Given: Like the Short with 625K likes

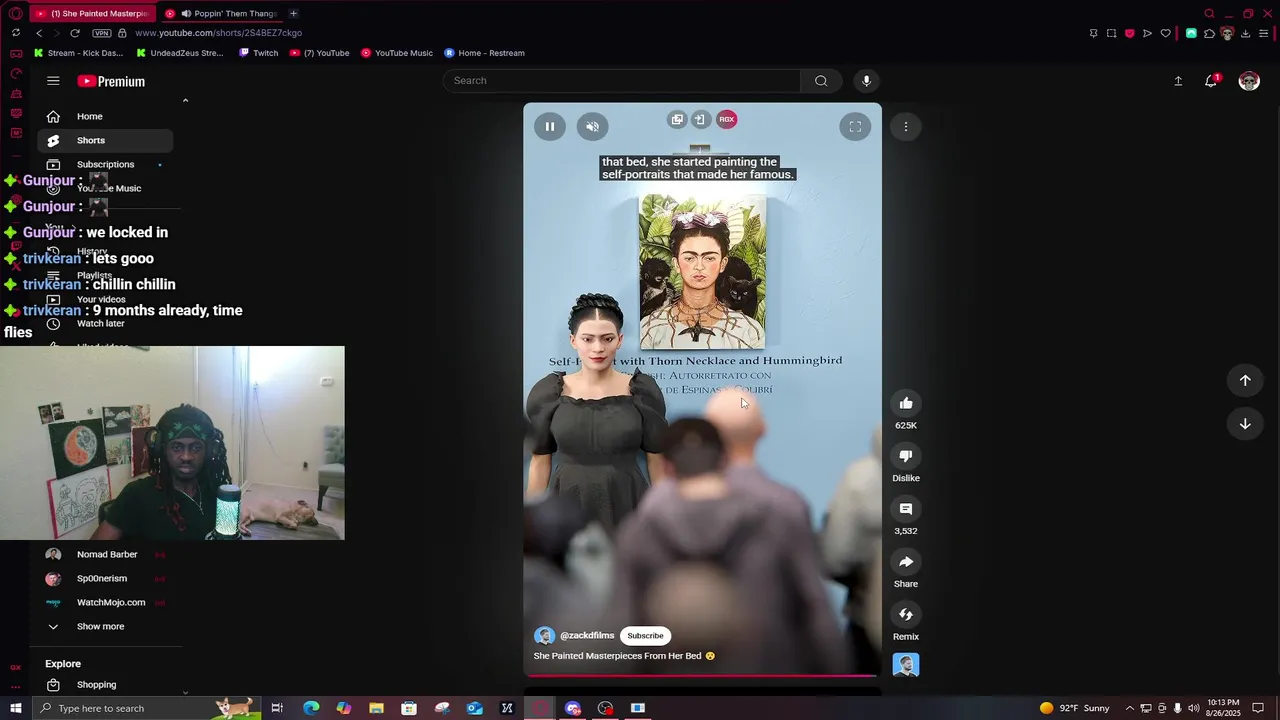Looking at the screenshot, I should tap(906, 403).
